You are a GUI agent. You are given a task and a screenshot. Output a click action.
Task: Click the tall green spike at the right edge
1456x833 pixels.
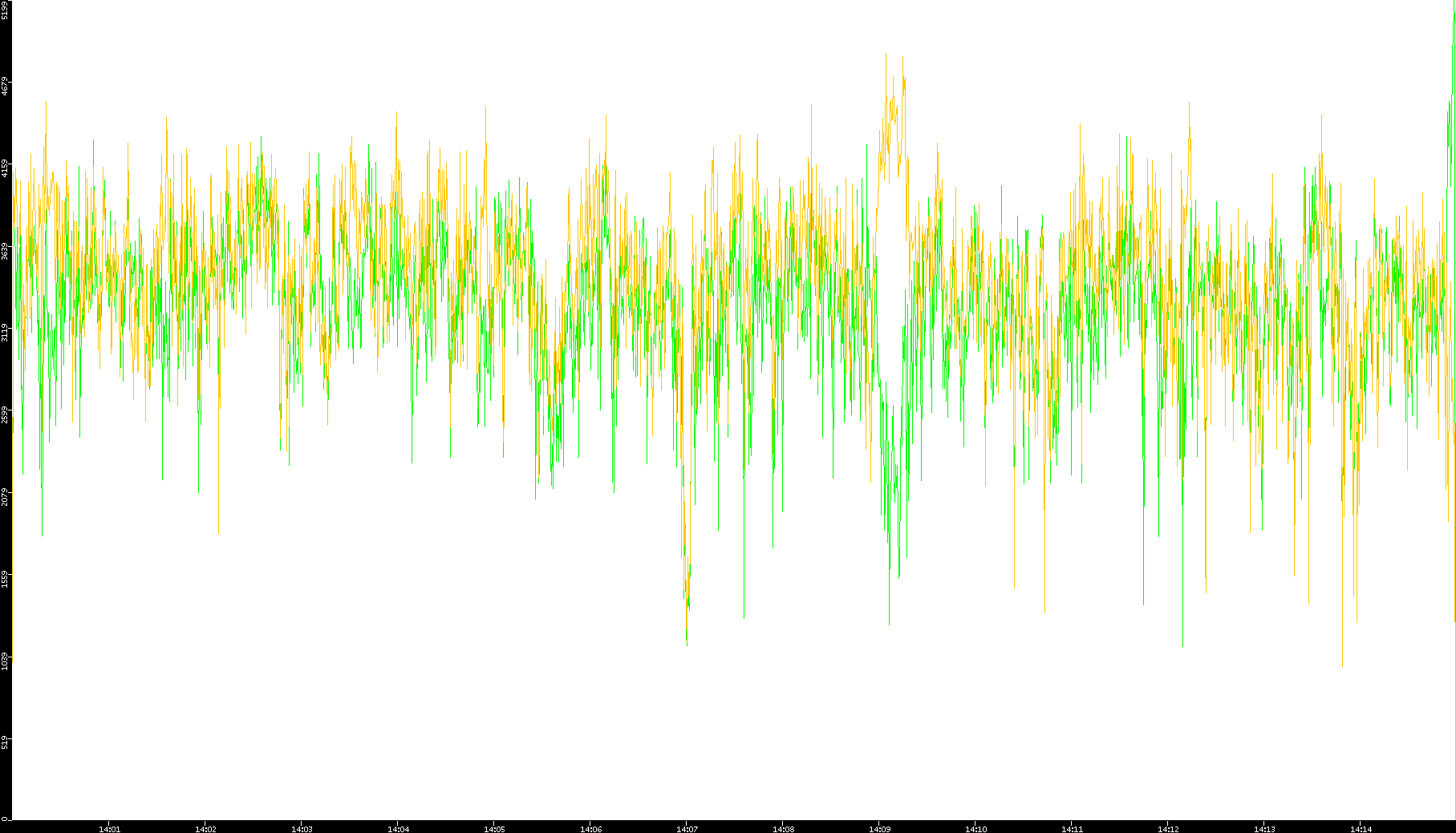point(1453,48)
